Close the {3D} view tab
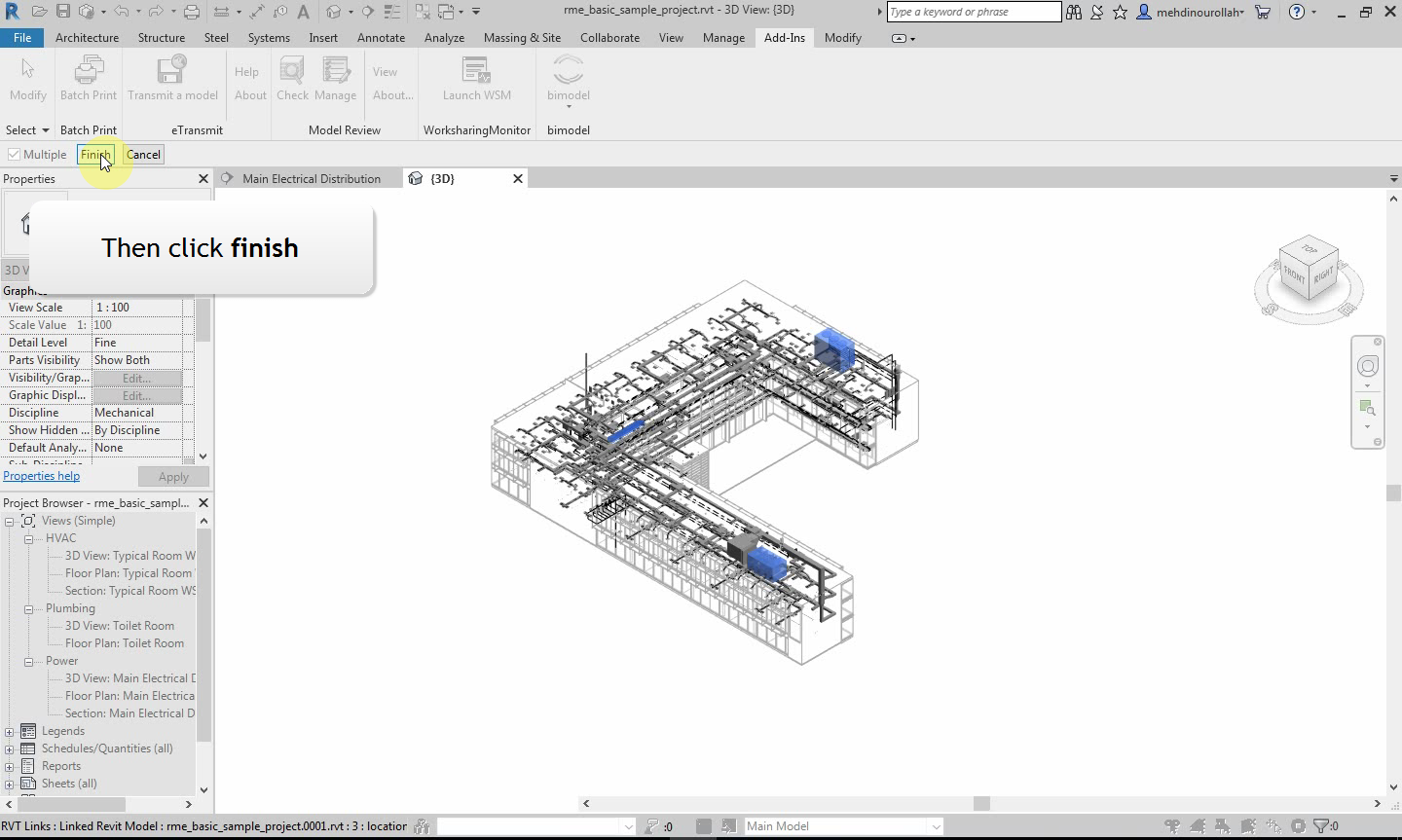The width and height of the screenshot is (1402, 840). (x=518, y=179)
